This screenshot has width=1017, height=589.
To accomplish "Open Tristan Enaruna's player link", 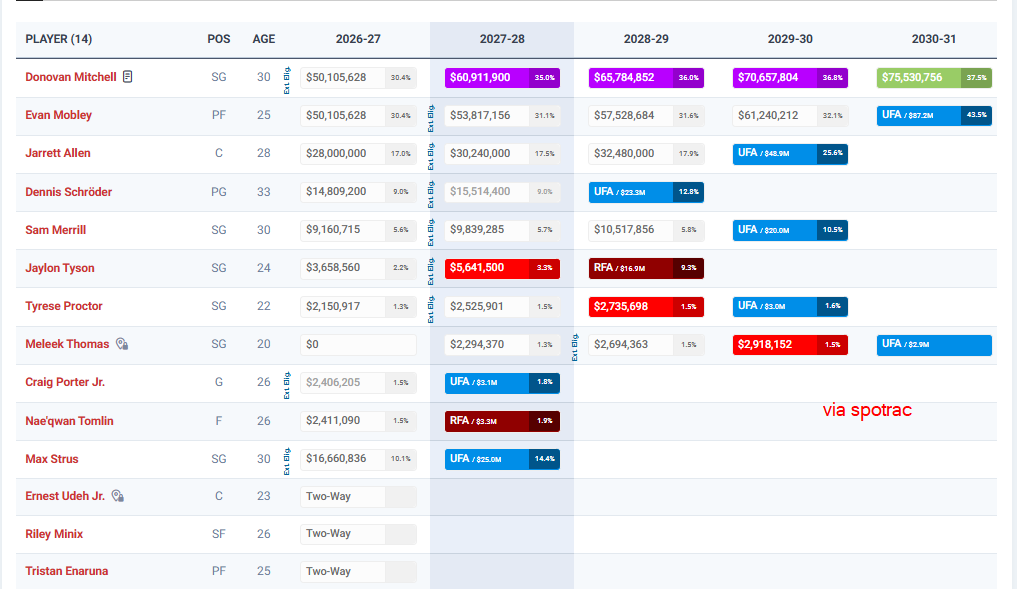I will pos(67,571).
